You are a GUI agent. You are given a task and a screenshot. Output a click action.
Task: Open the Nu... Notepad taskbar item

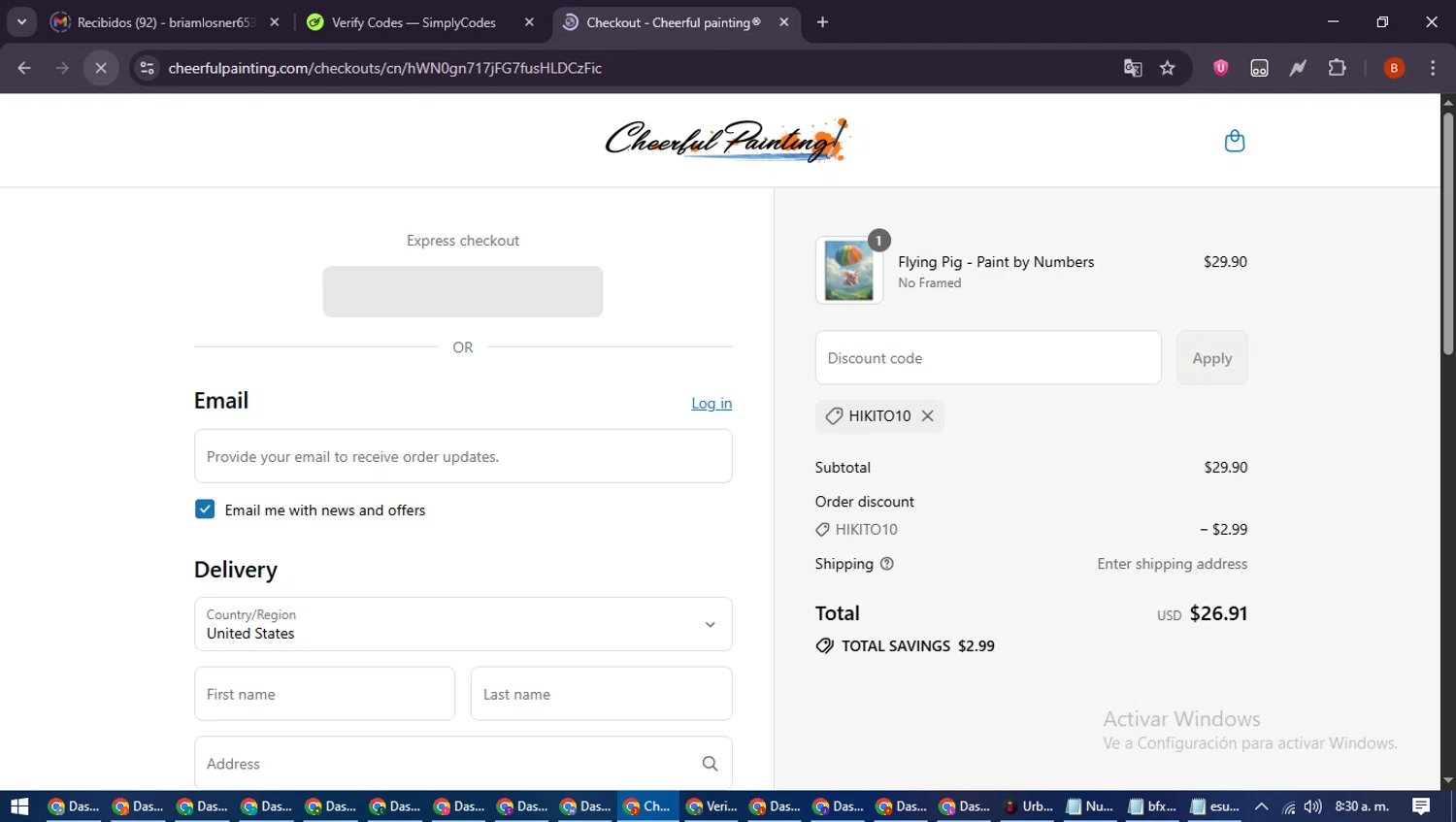point(1090,806)
